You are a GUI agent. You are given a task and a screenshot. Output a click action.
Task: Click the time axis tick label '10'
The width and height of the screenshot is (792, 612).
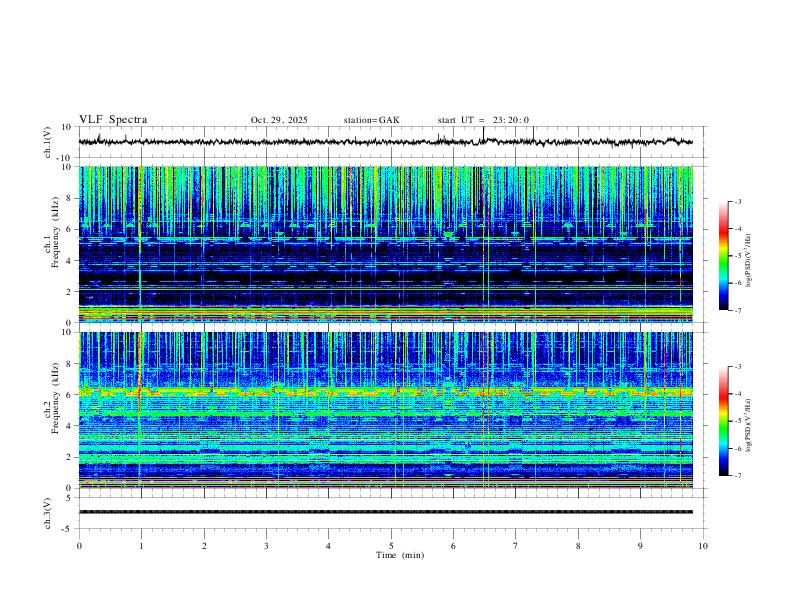coord(703,546)
